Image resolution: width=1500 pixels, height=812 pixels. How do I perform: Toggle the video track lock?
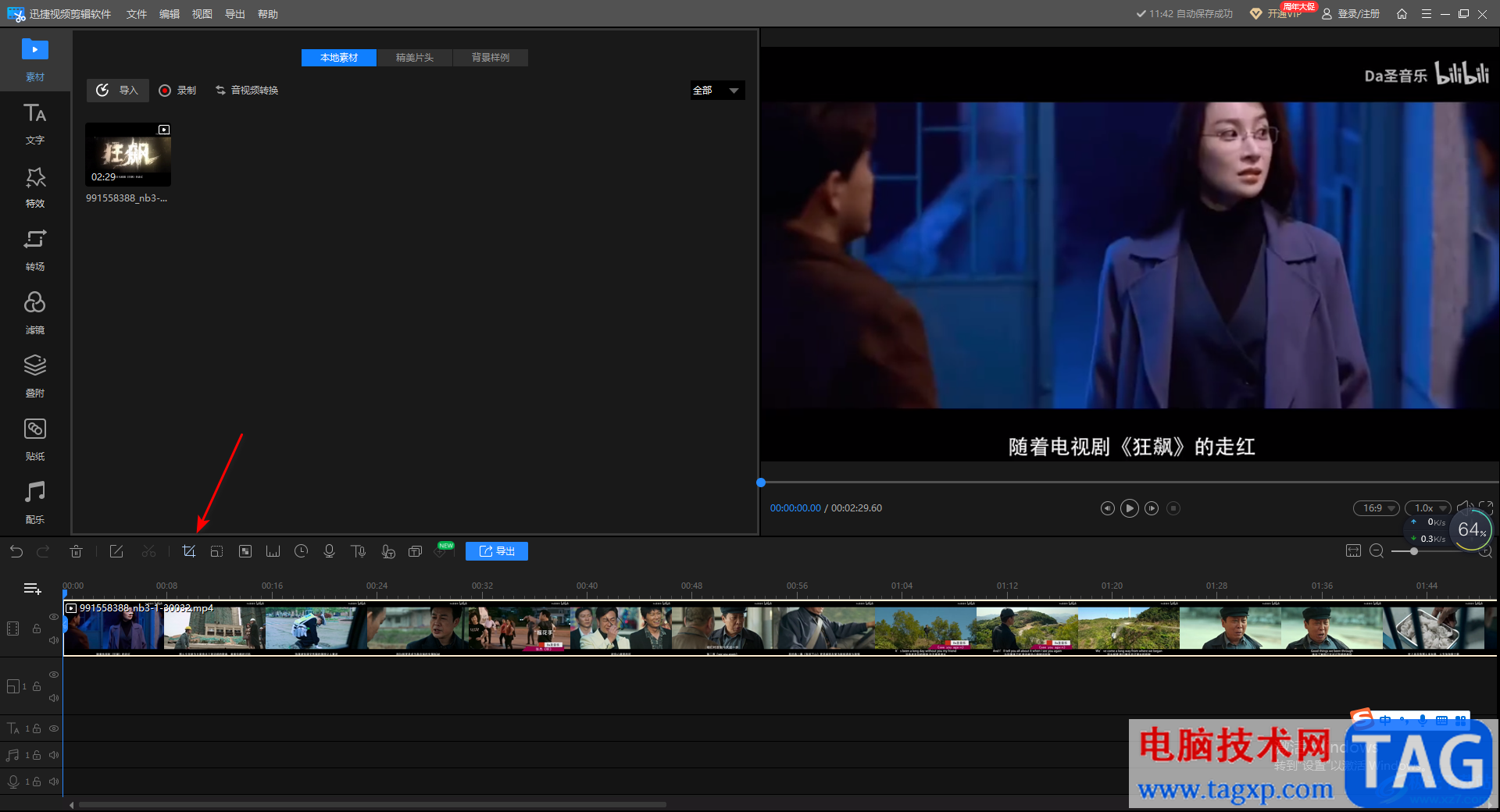point(37,629)
